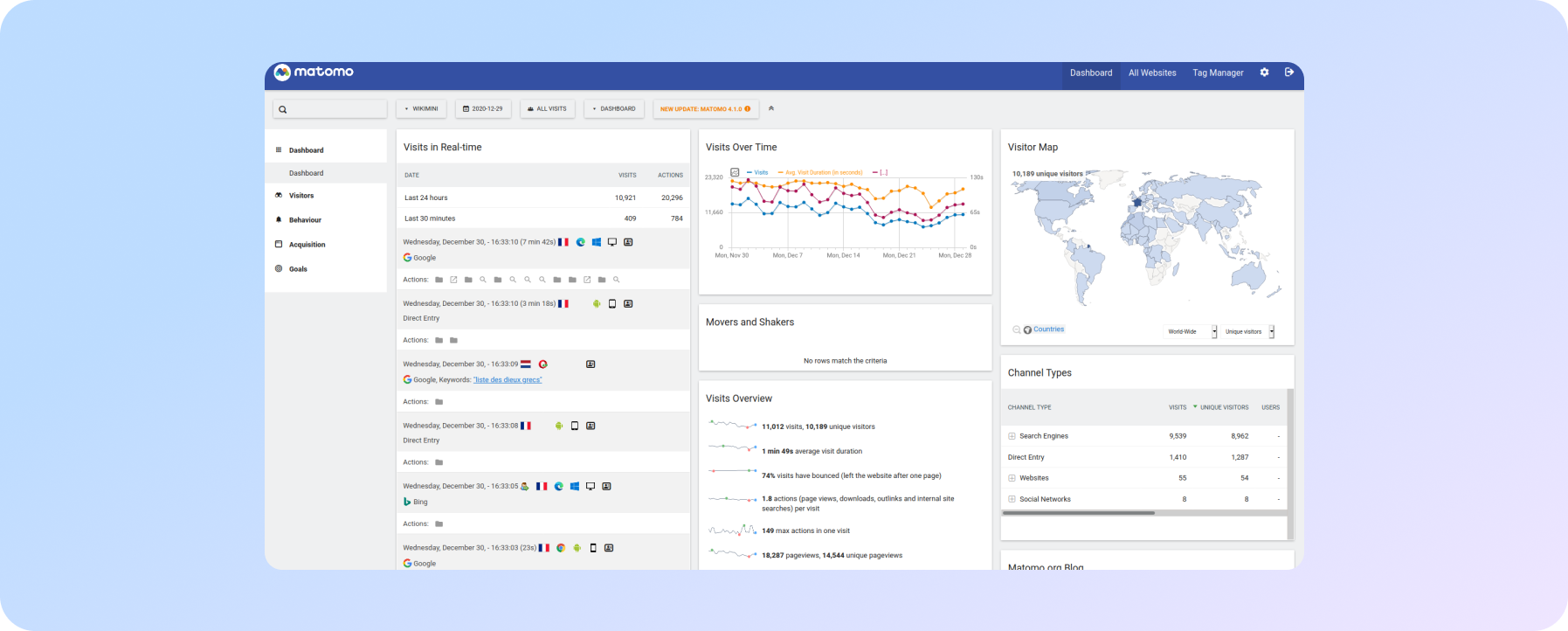Click the orange update warning icon
The height and width of the screenshot is (631, 1568).
click(x=748, y=108)
